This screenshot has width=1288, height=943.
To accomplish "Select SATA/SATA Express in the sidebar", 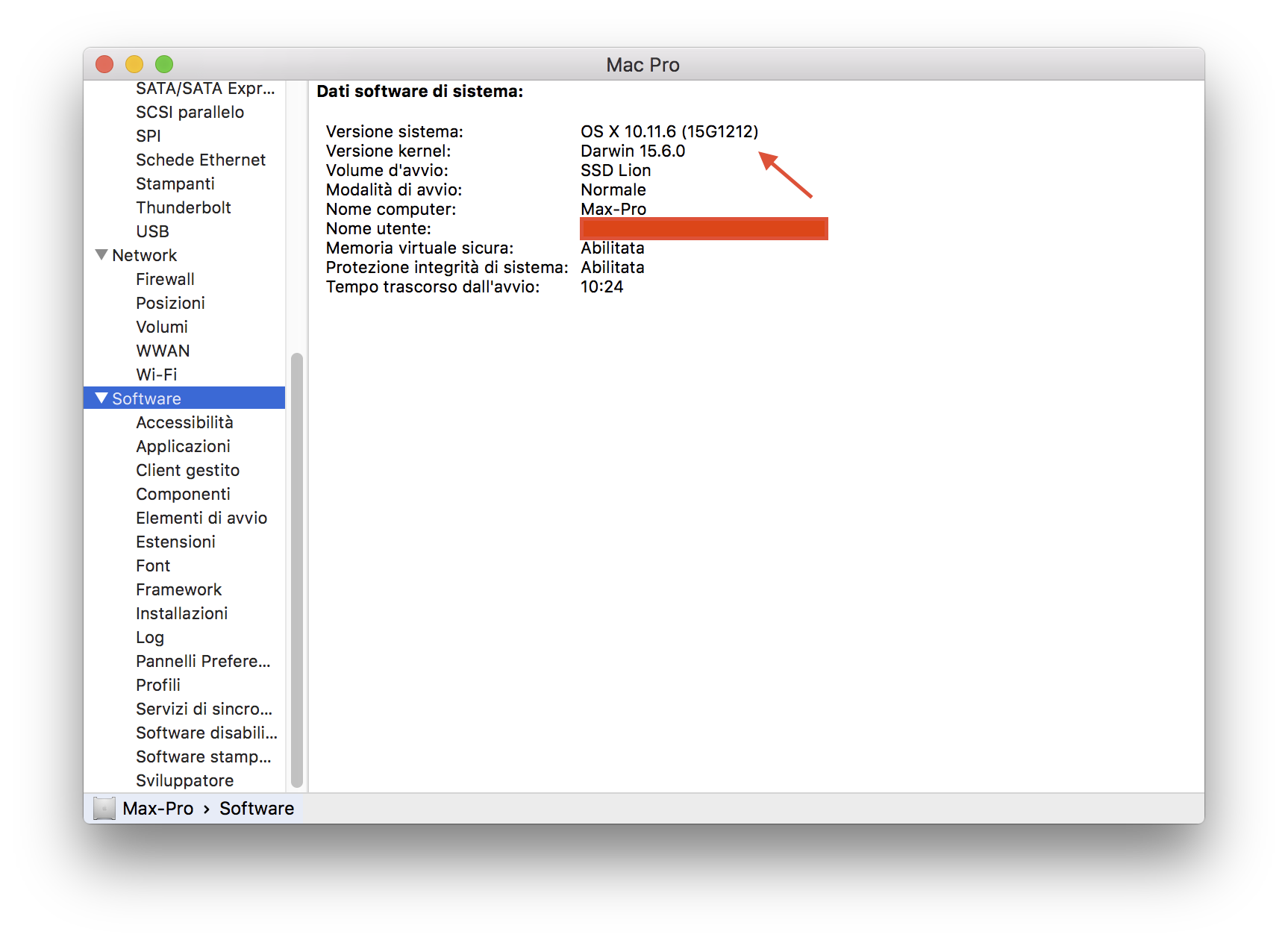I will tap(205, 88).
